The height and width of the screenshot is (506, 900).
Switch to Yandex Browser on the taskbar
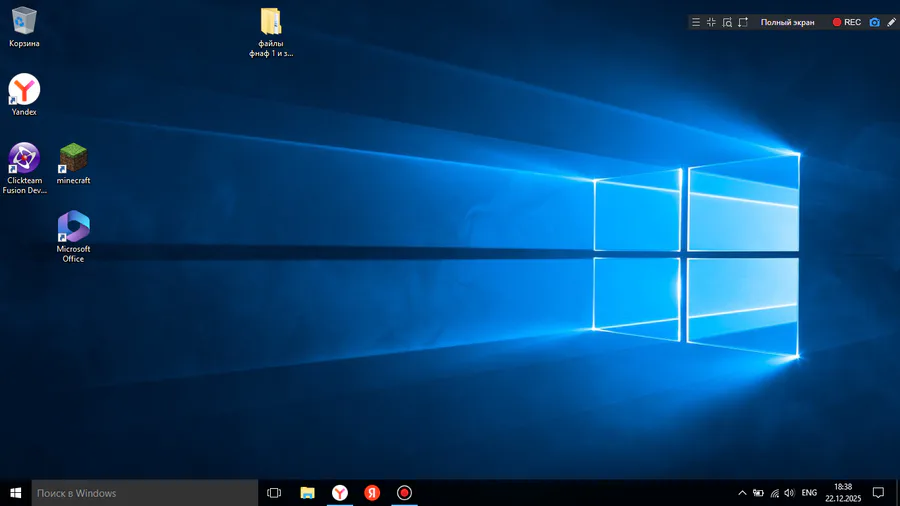(x=340, y=493)
